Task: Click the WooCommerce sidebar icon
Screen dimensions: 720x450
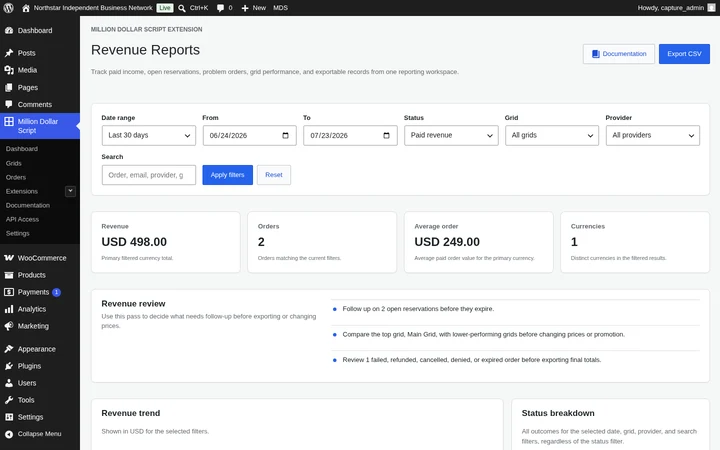Action: pyautogui.click(x=9, y=258)
